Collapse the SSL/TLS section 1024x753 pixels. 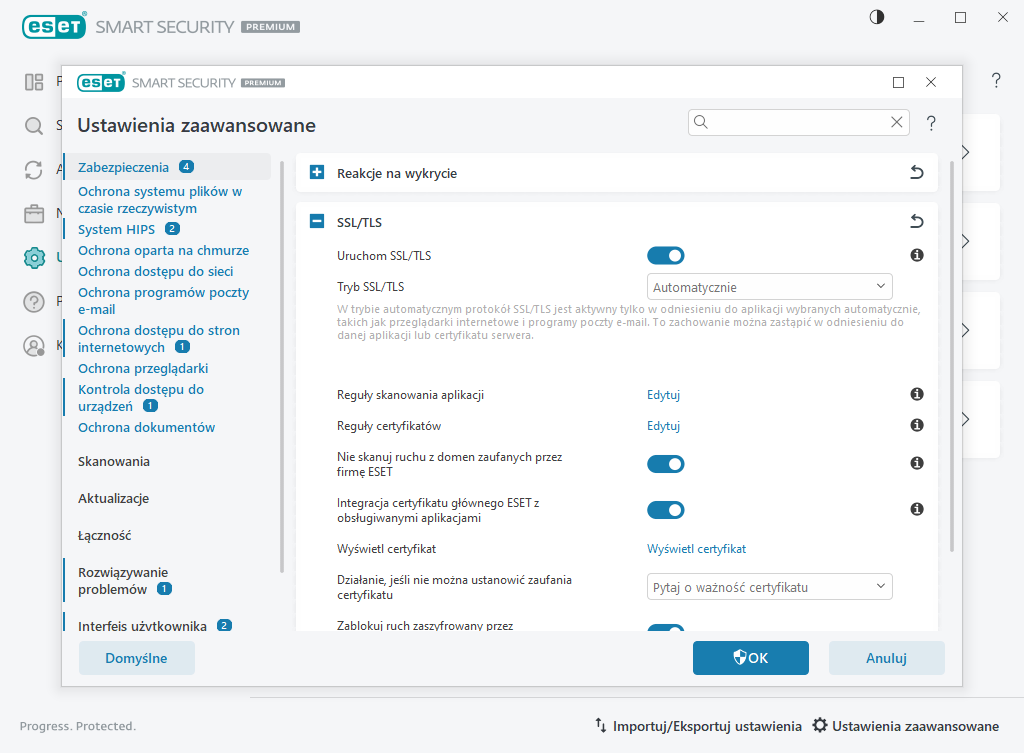[x=316, y=221]
